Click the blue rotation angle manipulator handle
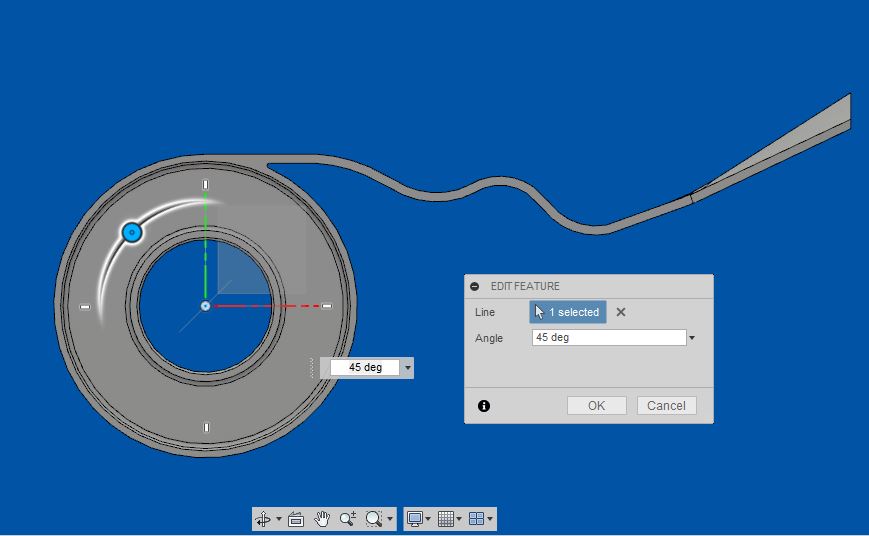 coord(132,232)
